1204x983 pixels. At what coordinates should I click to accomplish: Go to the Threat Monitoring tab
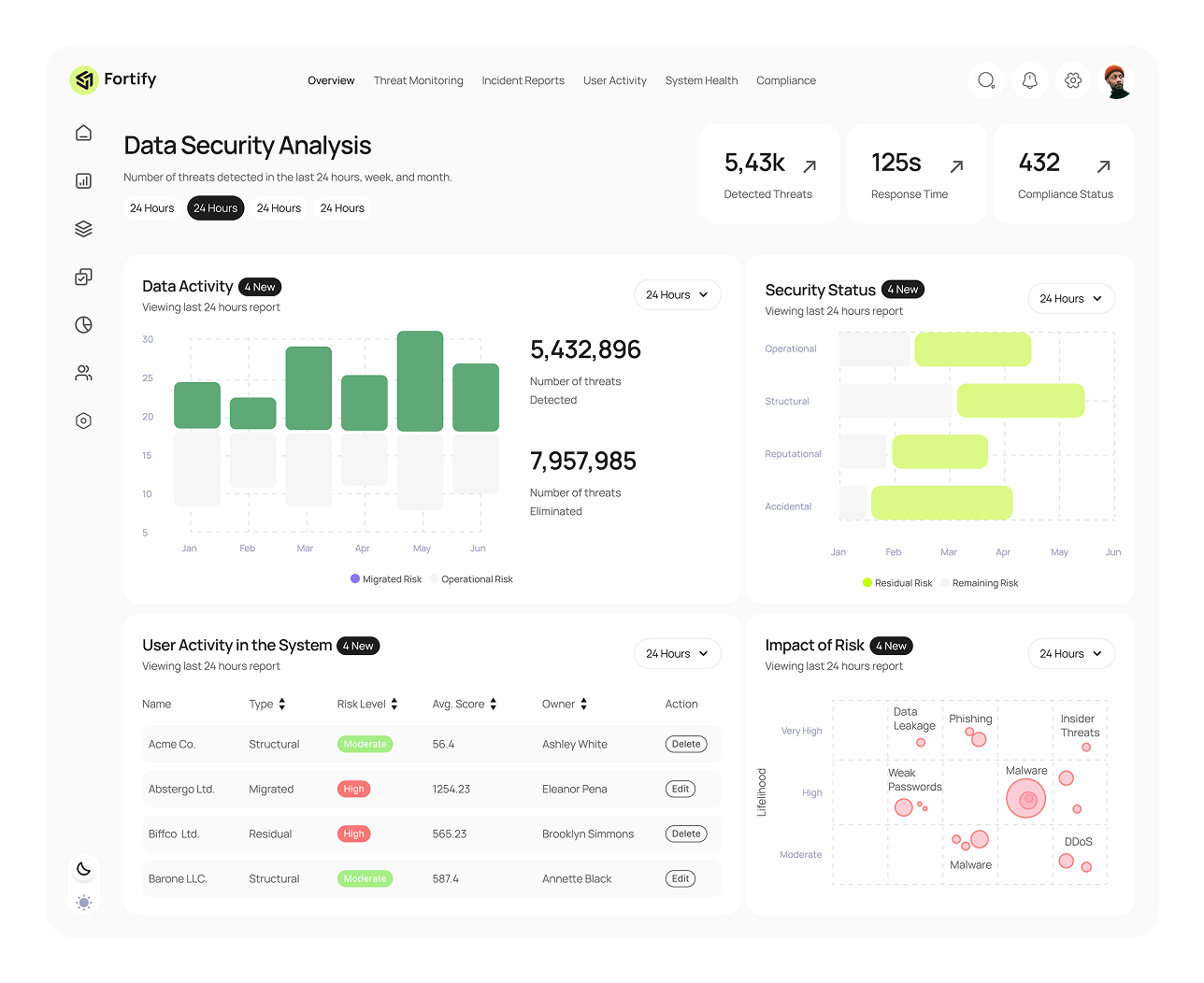coord(418,80)
